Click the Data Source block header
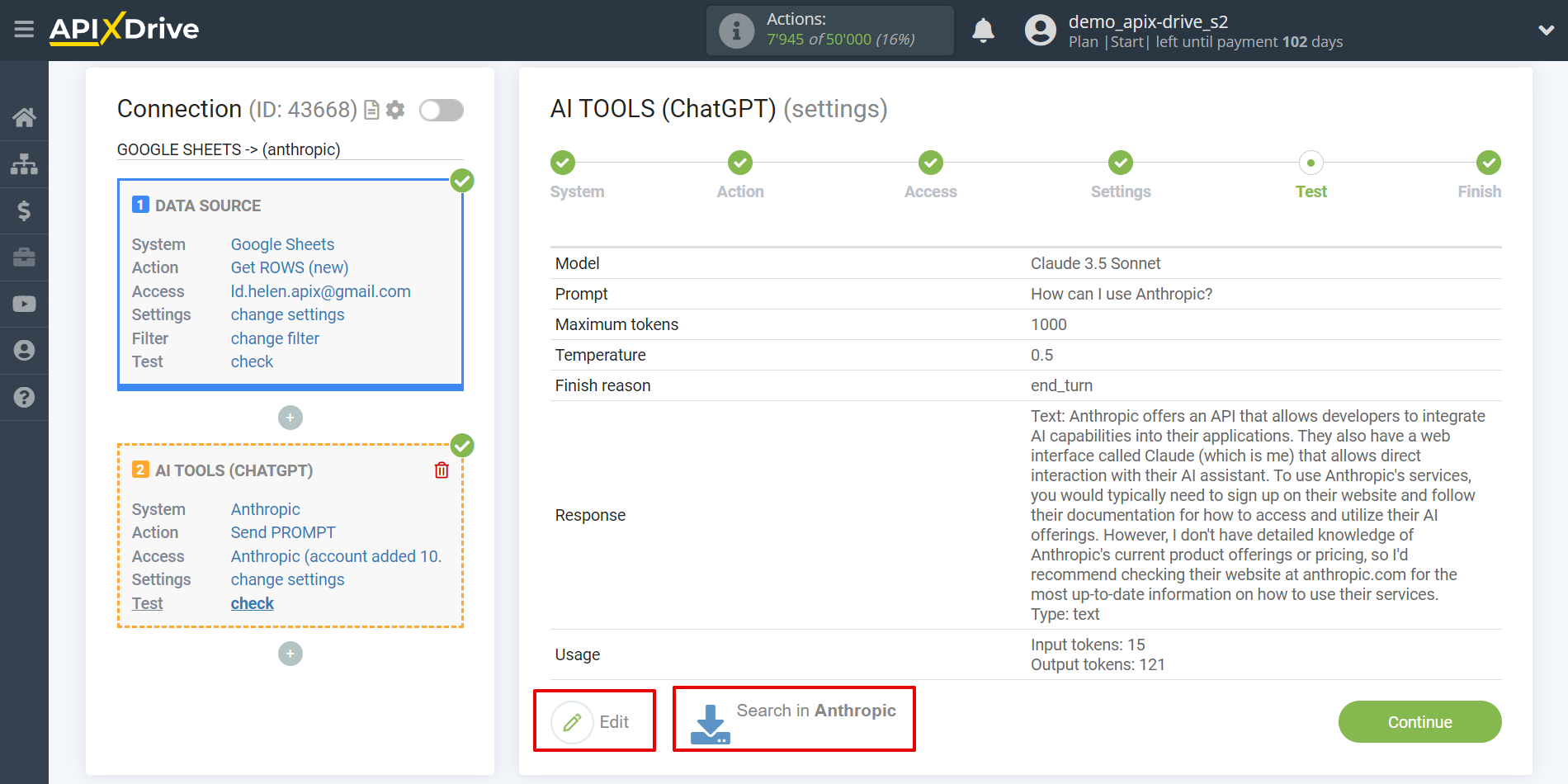 pos(208,205)
